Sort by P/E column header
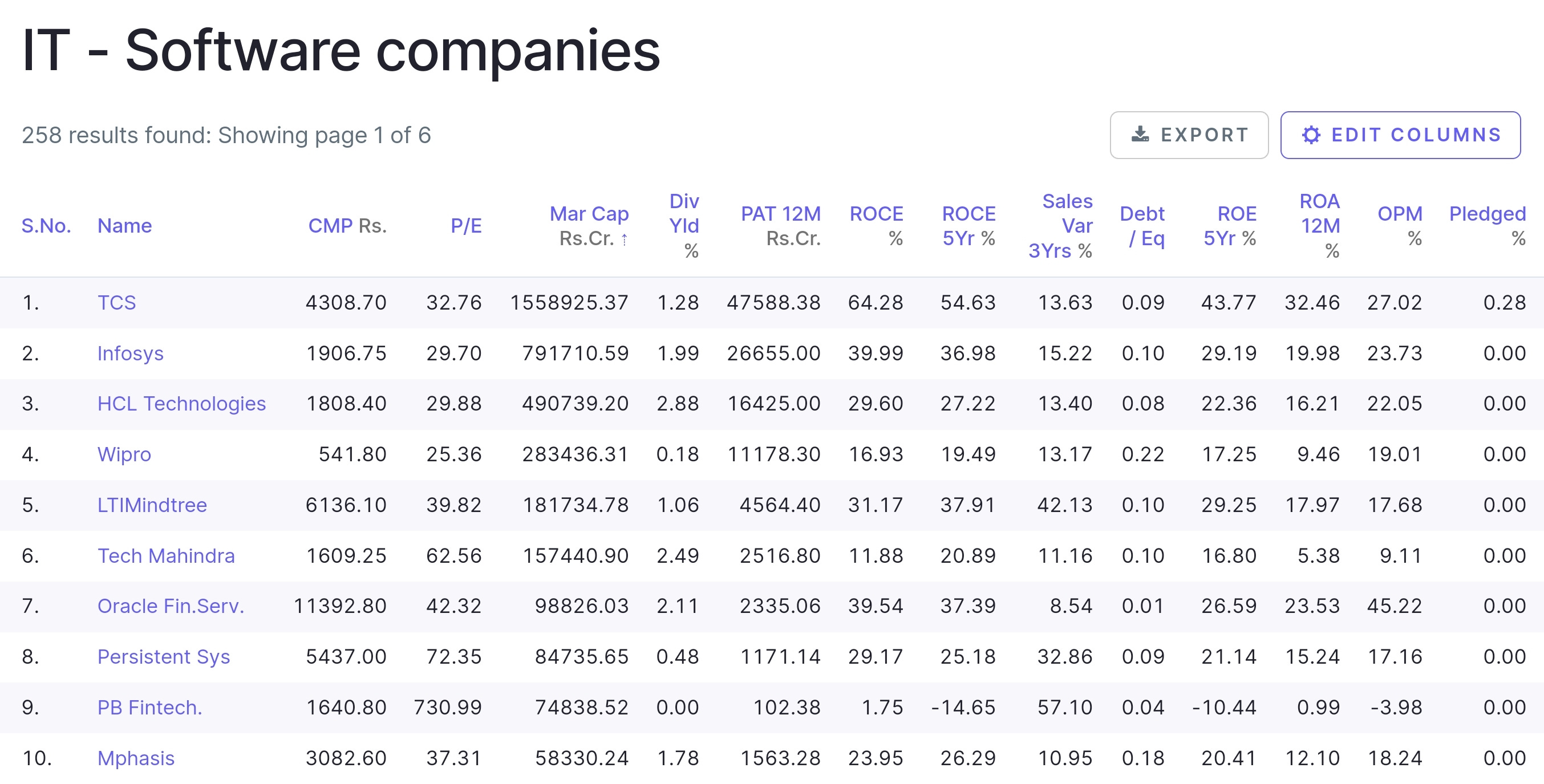Image resolution: width=1544 pixels, height=784 pixels. coord(466,225)
